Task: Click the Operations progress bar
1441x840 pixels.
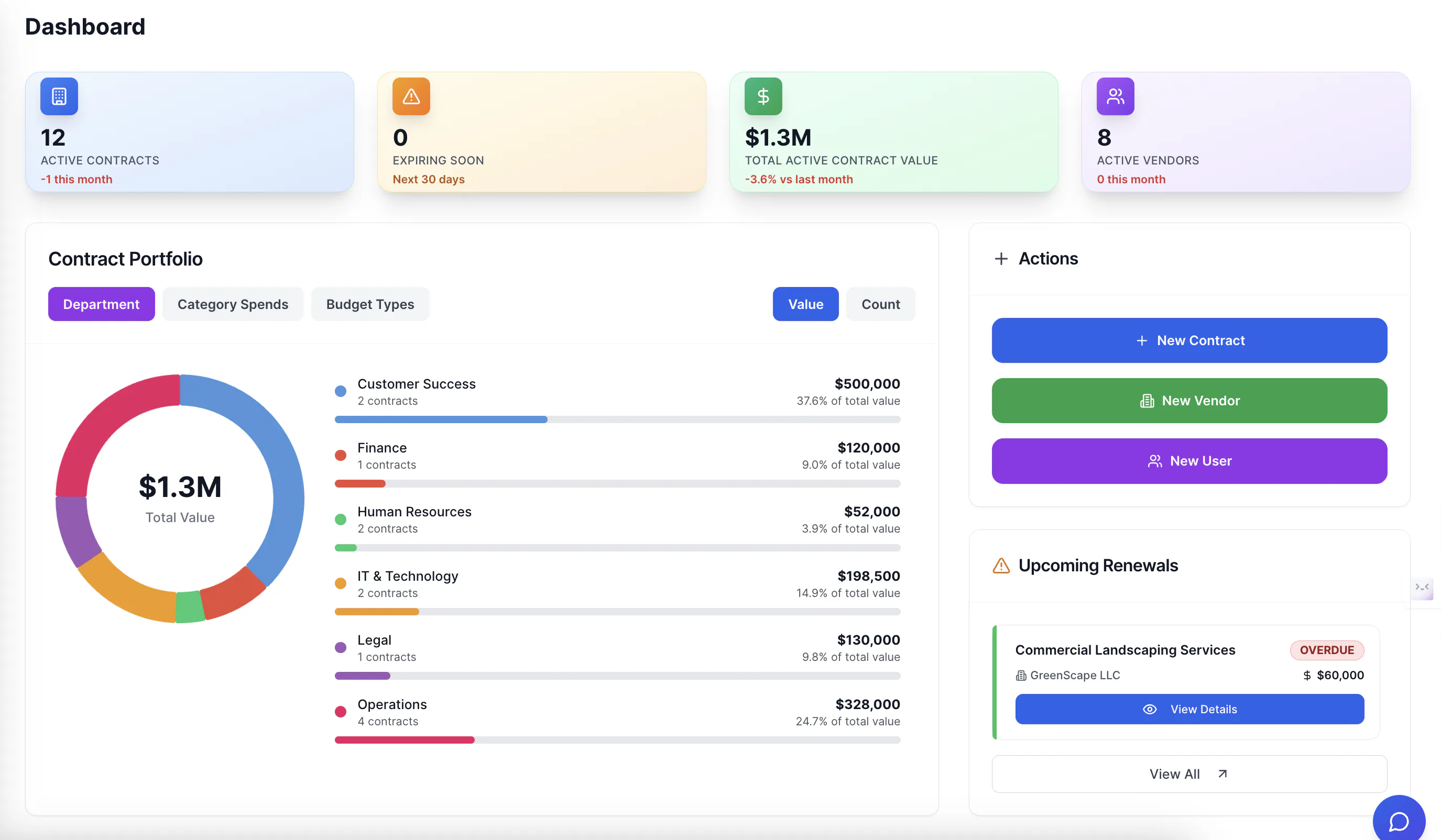Action: [x=618, y=740]
